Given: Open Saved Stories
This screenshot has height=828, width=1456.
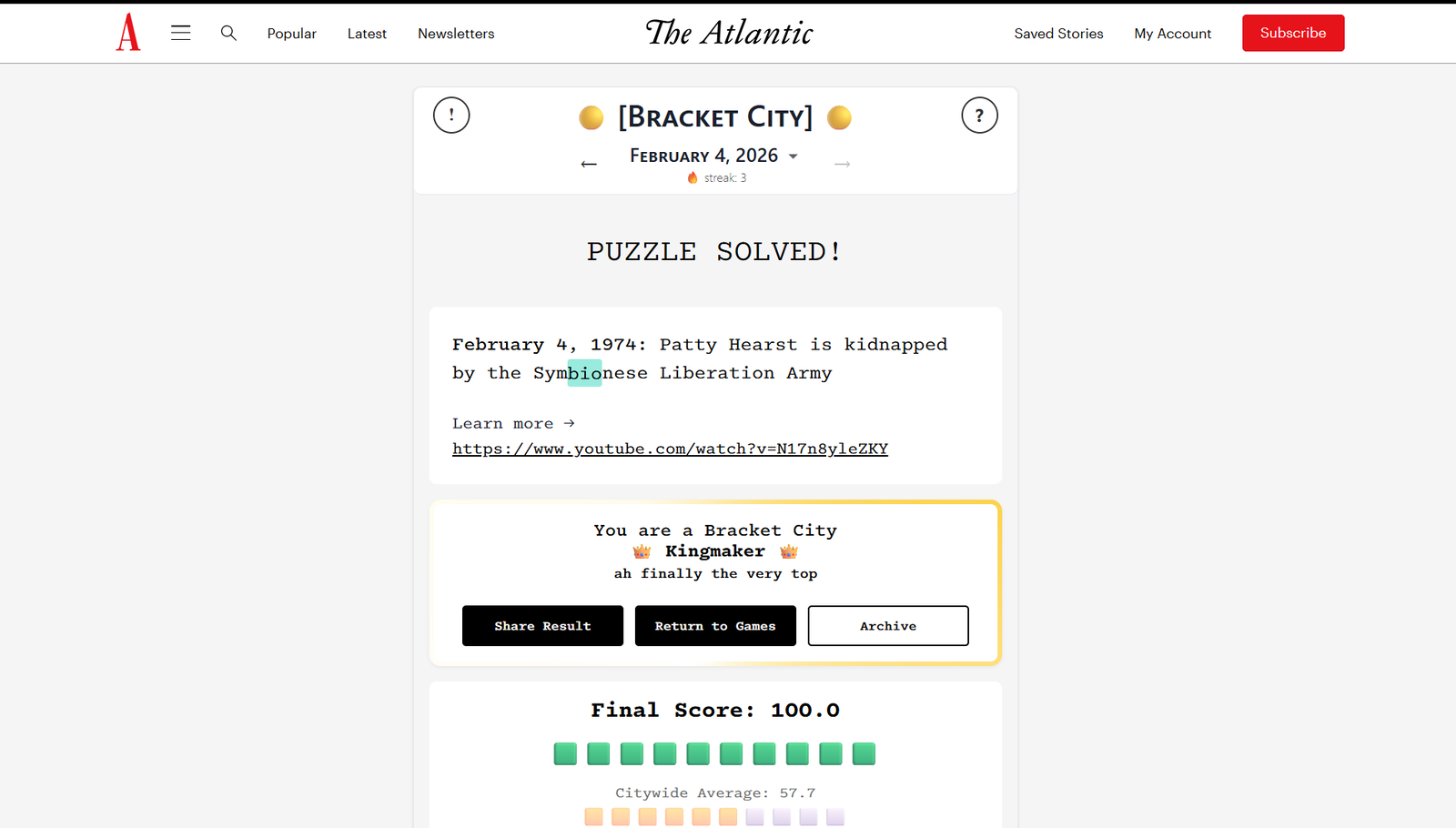Looking at the screenshot, I should [x=1058, y=34].
